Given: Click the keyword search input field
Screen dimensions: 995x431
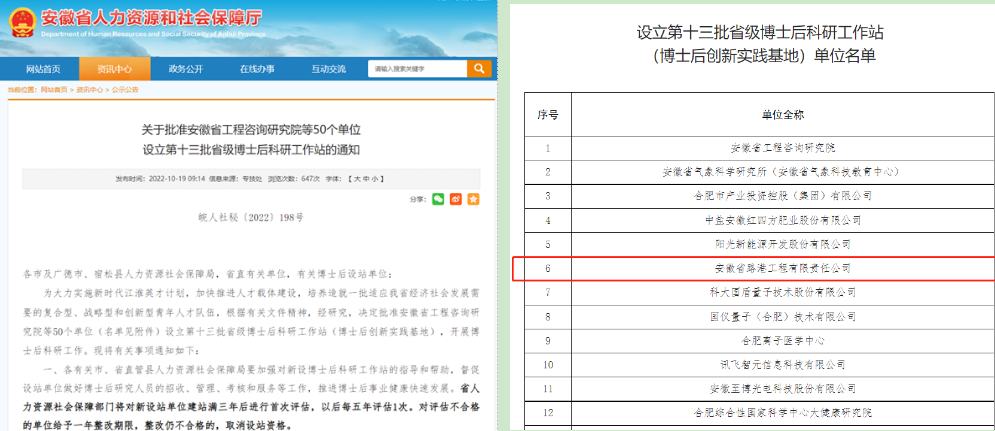Looking at the screenshot, I should point(416,69).
